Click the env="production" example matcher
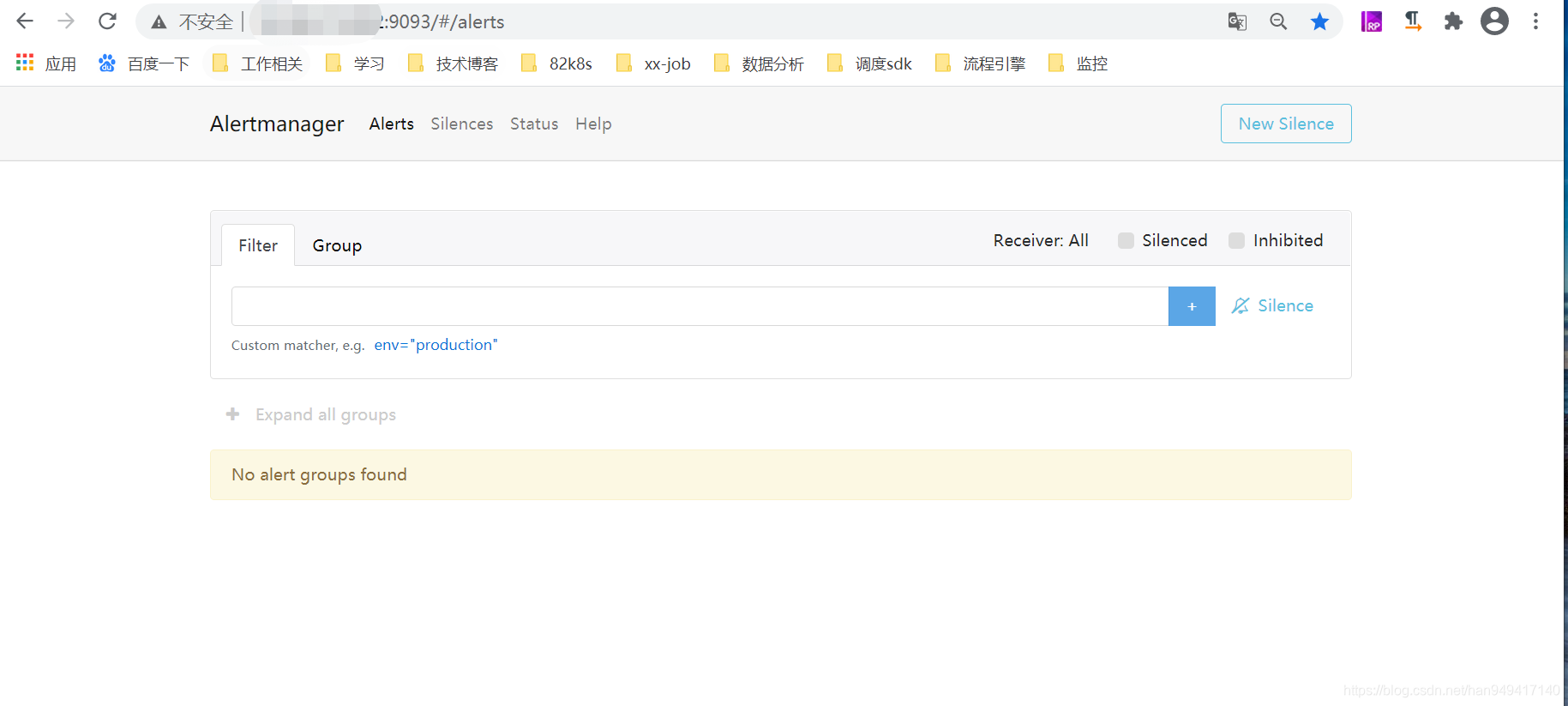This screenshot has width=1568, height=706. point(436,345)
